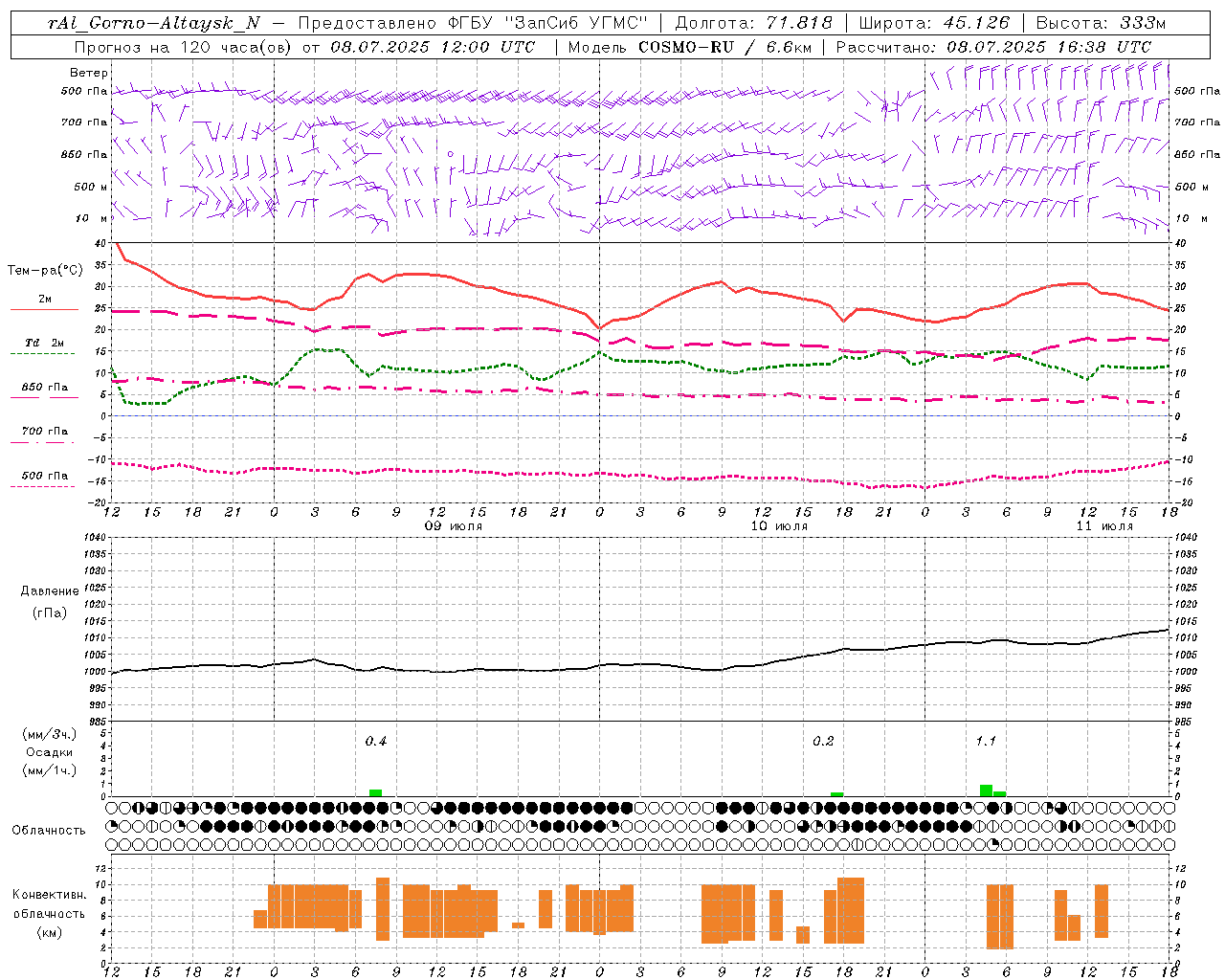Click the 10 июля date label
Screen dimensions: 1225x980
coord(779,526)
